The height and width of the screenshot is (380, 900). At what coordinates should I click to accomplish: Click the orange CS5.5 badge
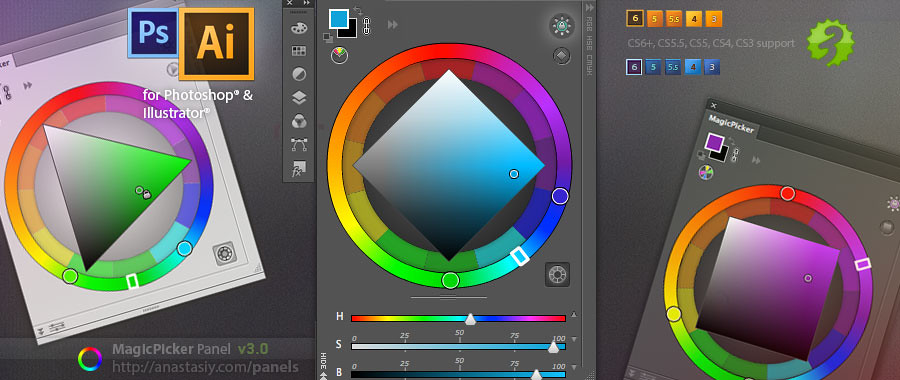pyautogui.click(x=674, y=19)
